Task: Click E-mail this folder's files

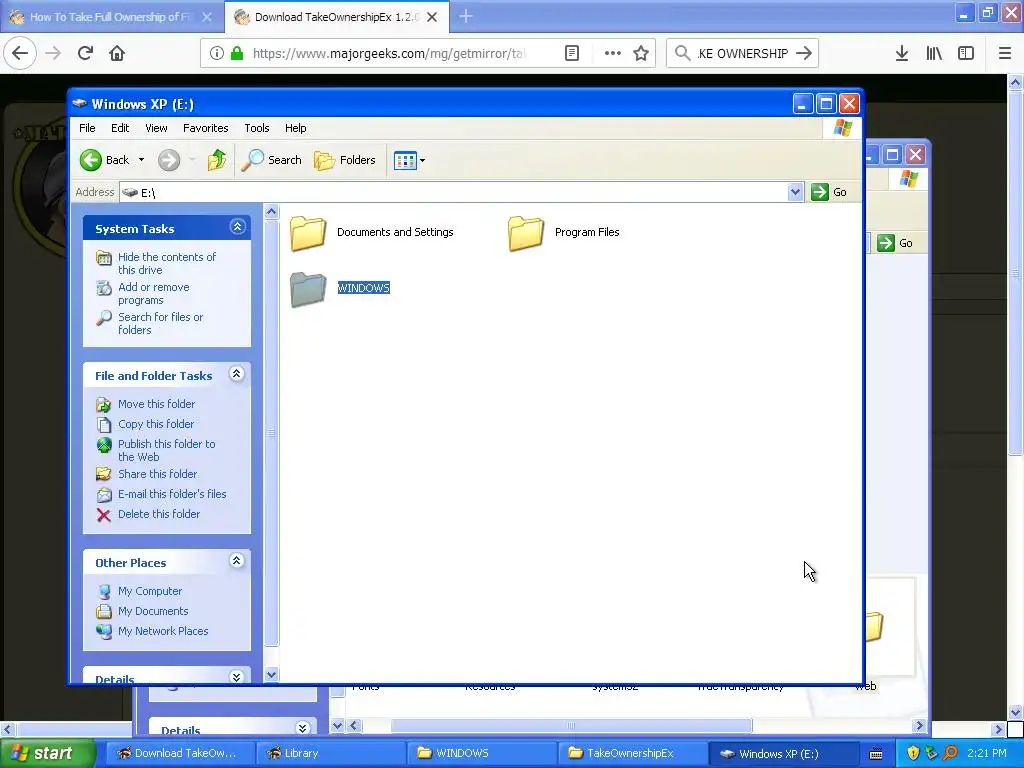Action: (x=172, y=494)
